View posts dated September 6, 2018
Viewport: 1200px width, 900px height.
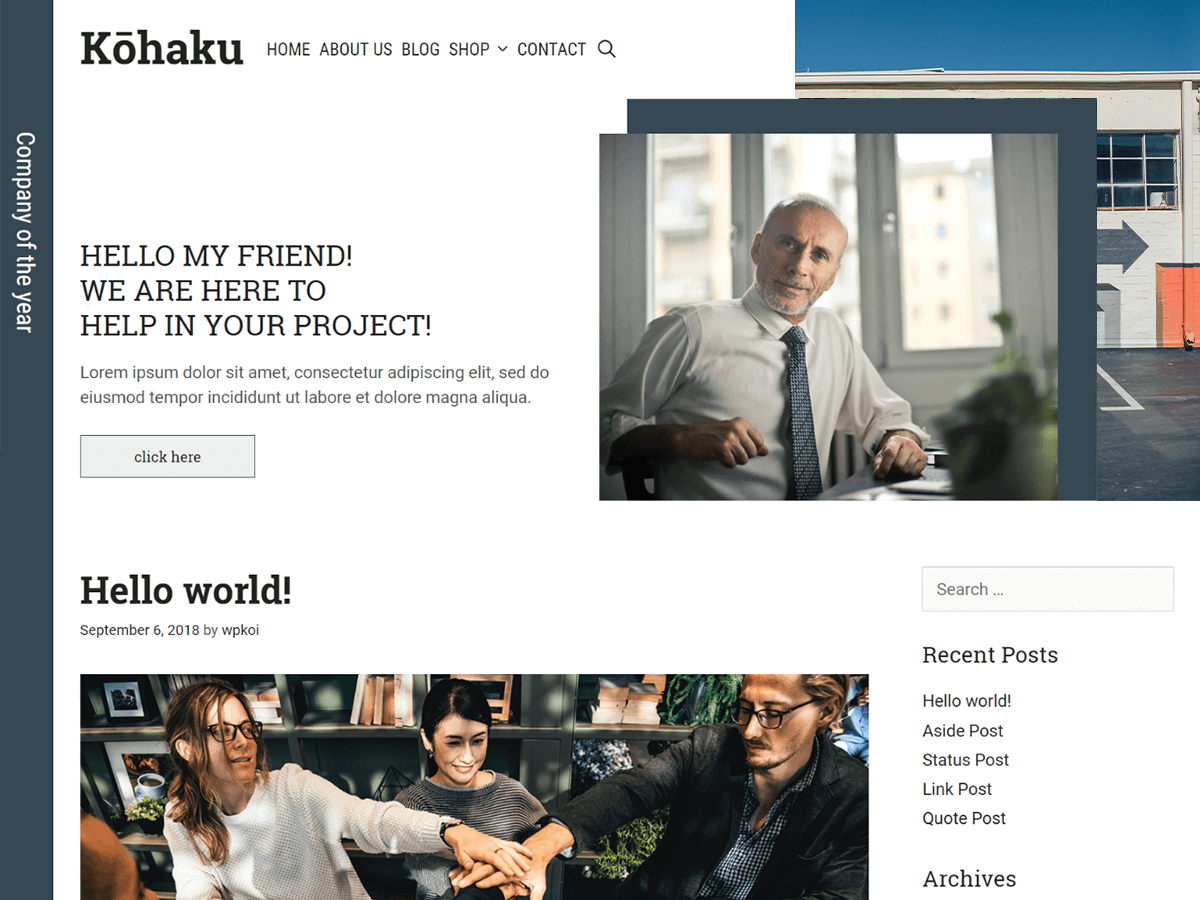tap(139, 630)
